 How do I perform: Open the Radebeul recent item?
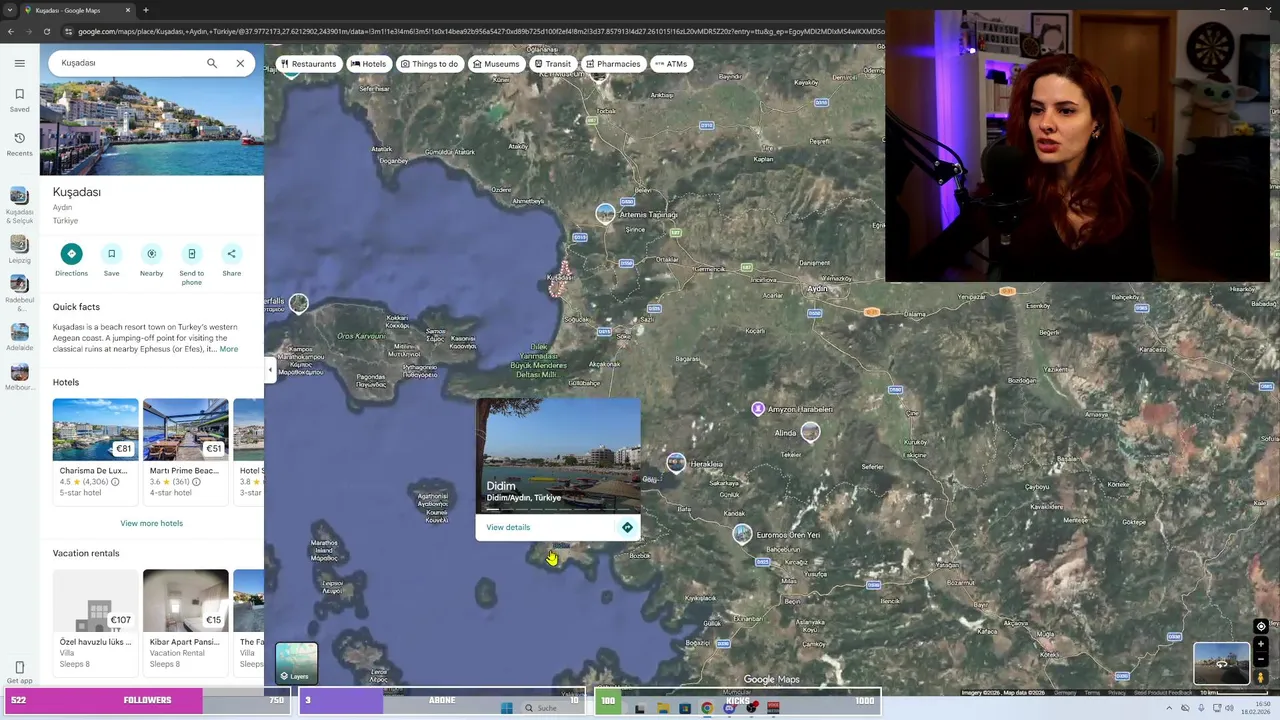[x=19, y=292]
